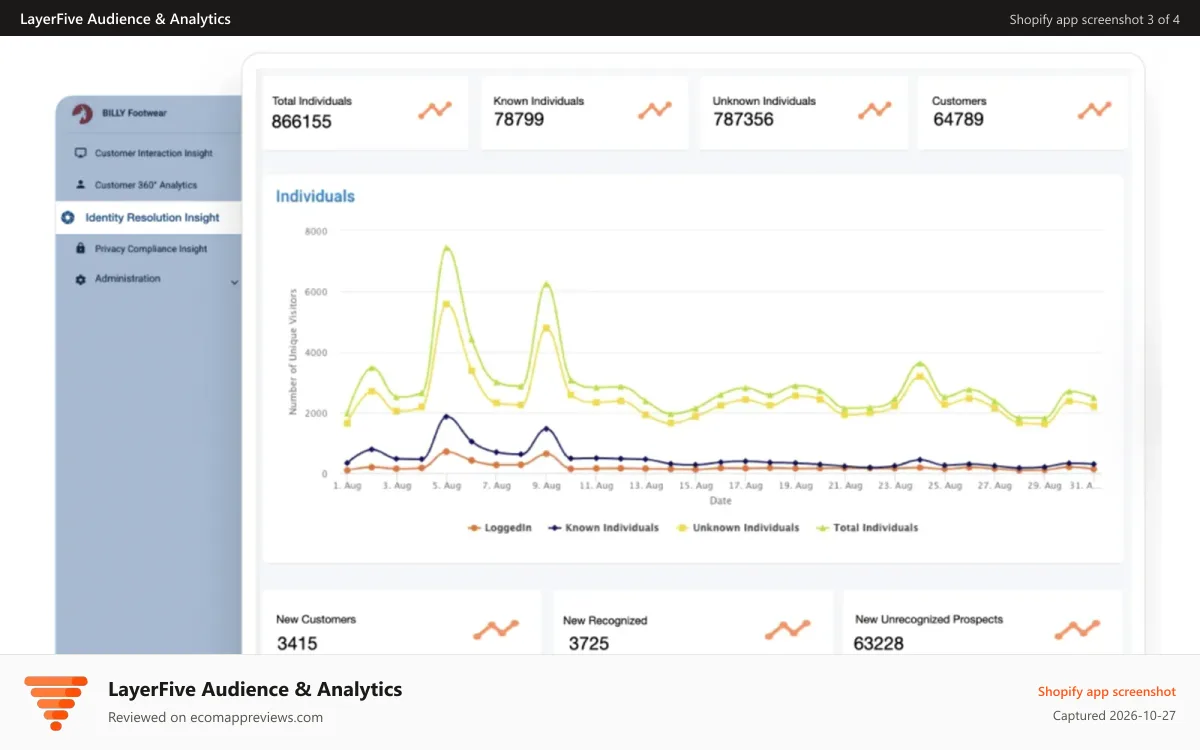This screenshot has width=1200, height=750.
Task: Click the Date axis title
Action: 720,501
